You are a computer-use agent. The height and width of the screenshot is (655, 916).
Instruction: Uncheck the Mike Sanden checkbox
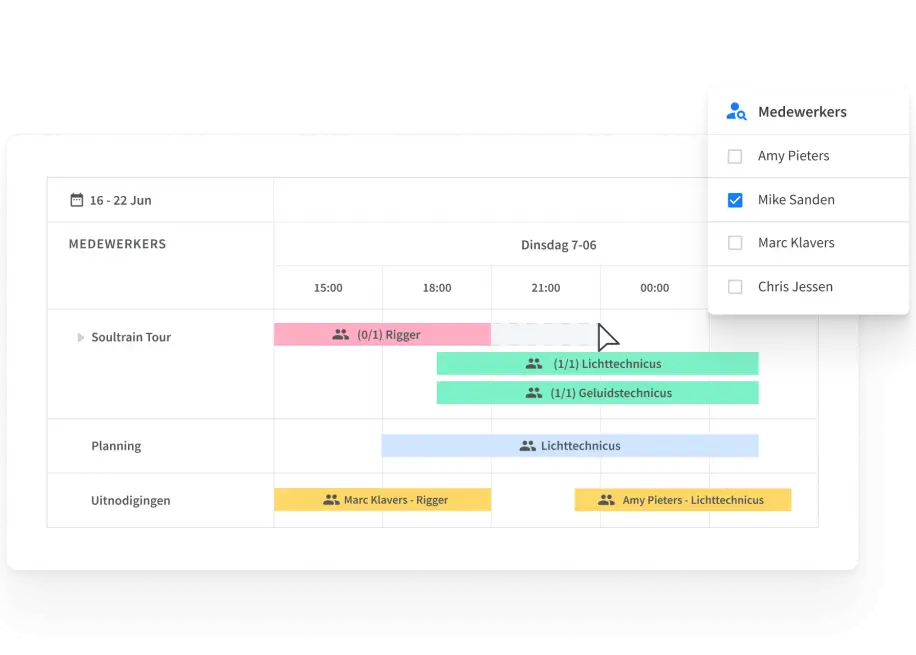[735, 200]
